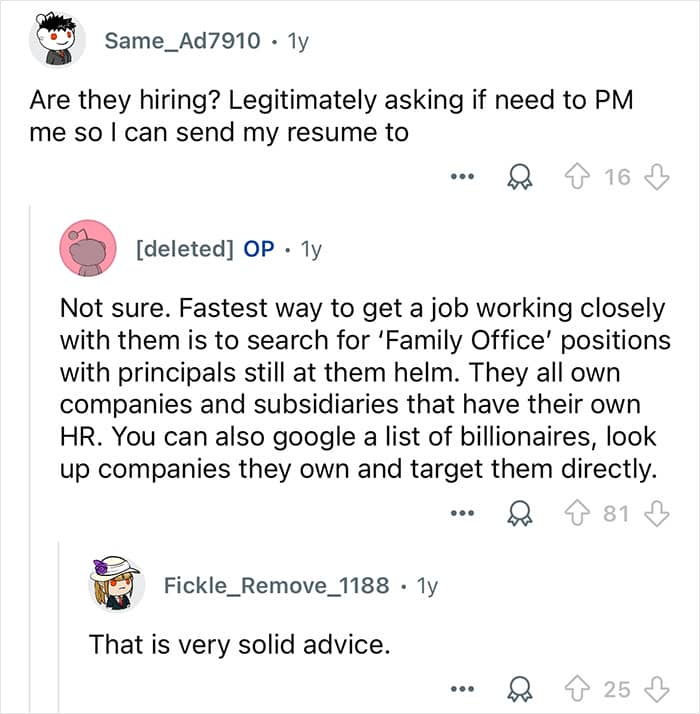Award the deleted OP's reply
The height and width of the screenshot is (714, 700).
pyautogui.click(x=519, y=514)
